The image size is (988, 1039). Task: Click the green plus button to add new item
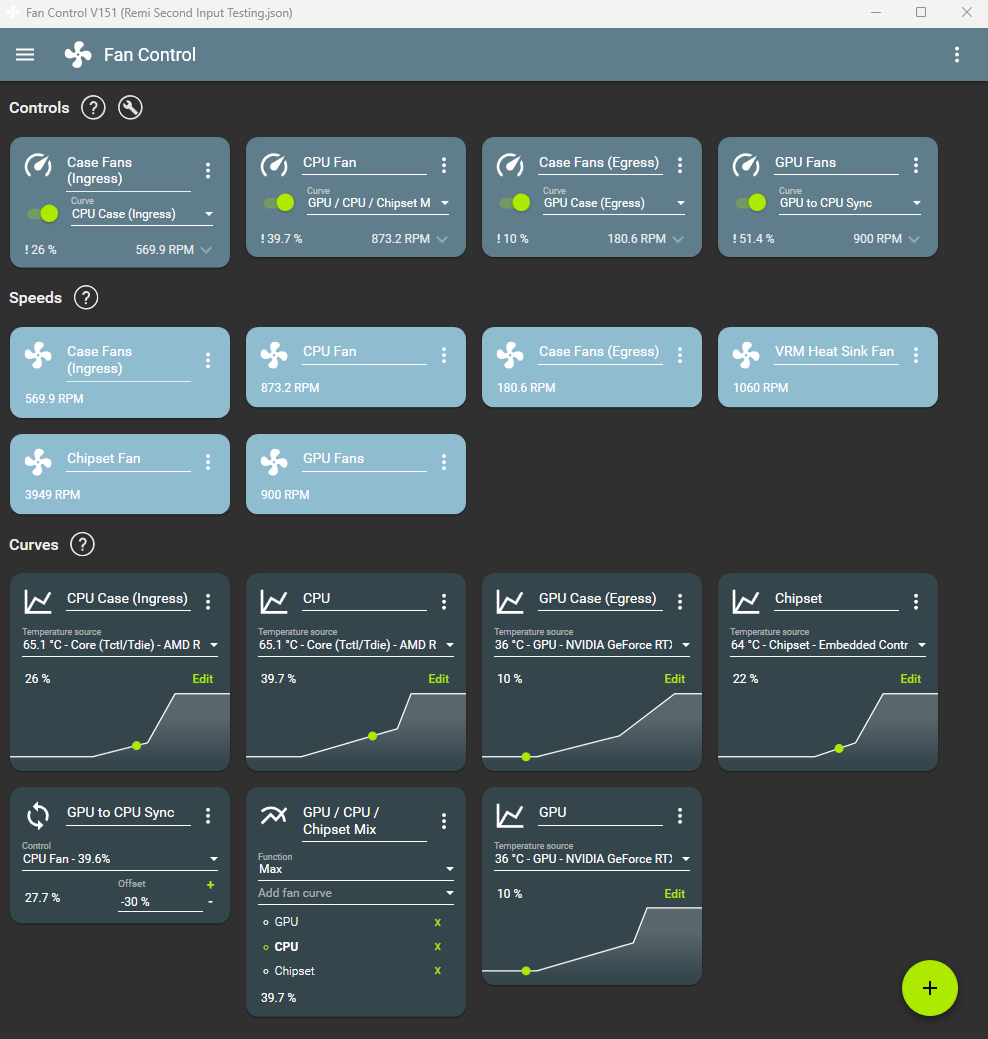[x=930, y=988]
